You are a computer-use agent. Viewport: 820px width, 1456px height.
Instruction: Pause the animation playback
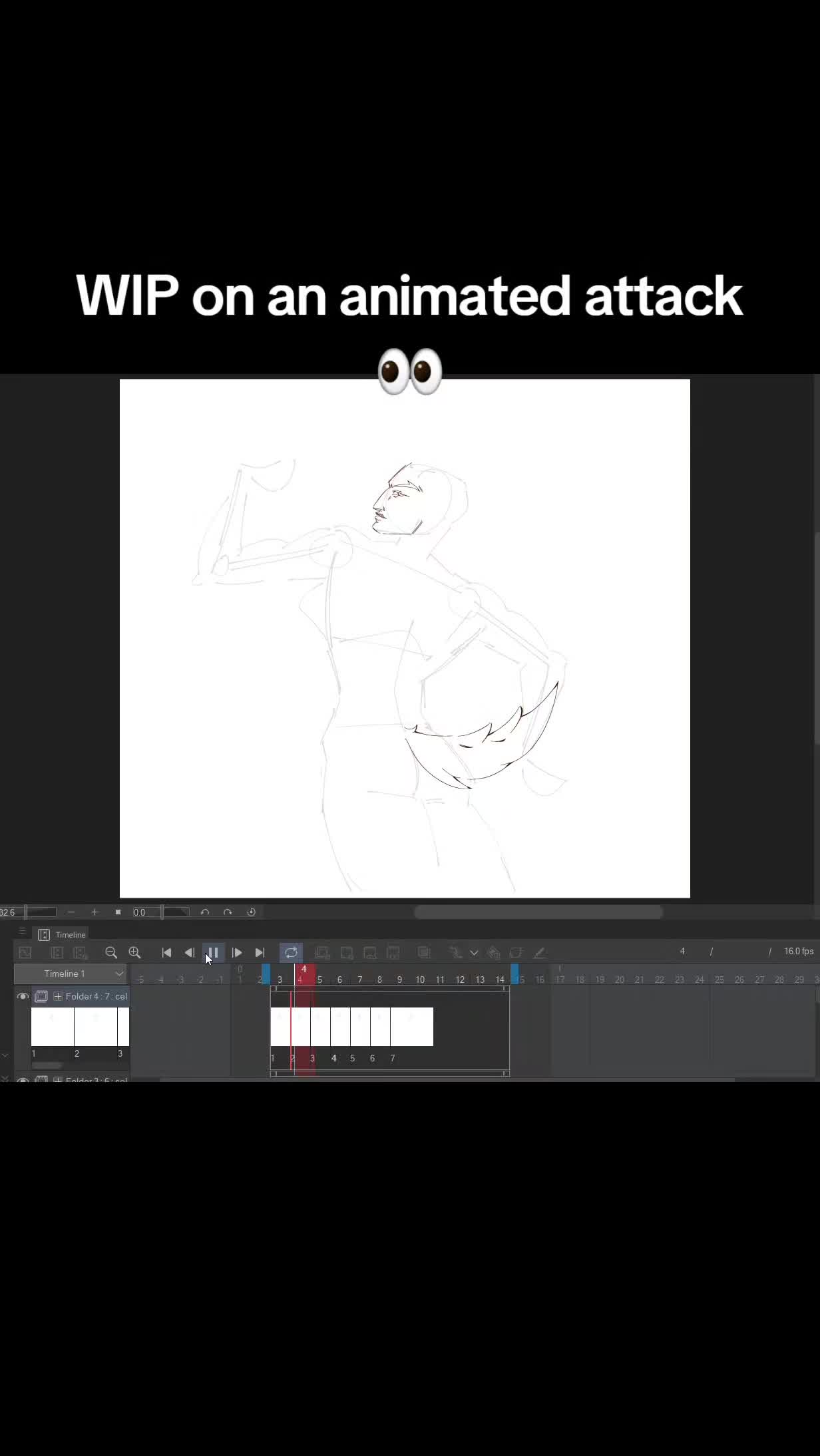(x=213, y=953)
